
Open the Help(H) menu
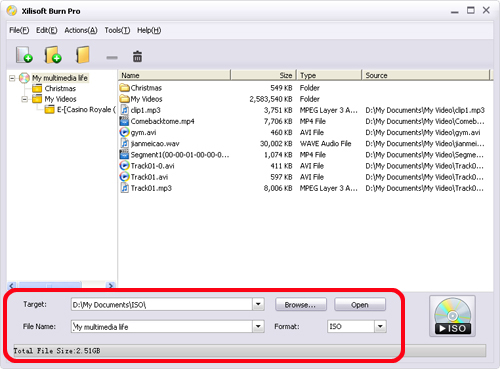click(149, 30)
